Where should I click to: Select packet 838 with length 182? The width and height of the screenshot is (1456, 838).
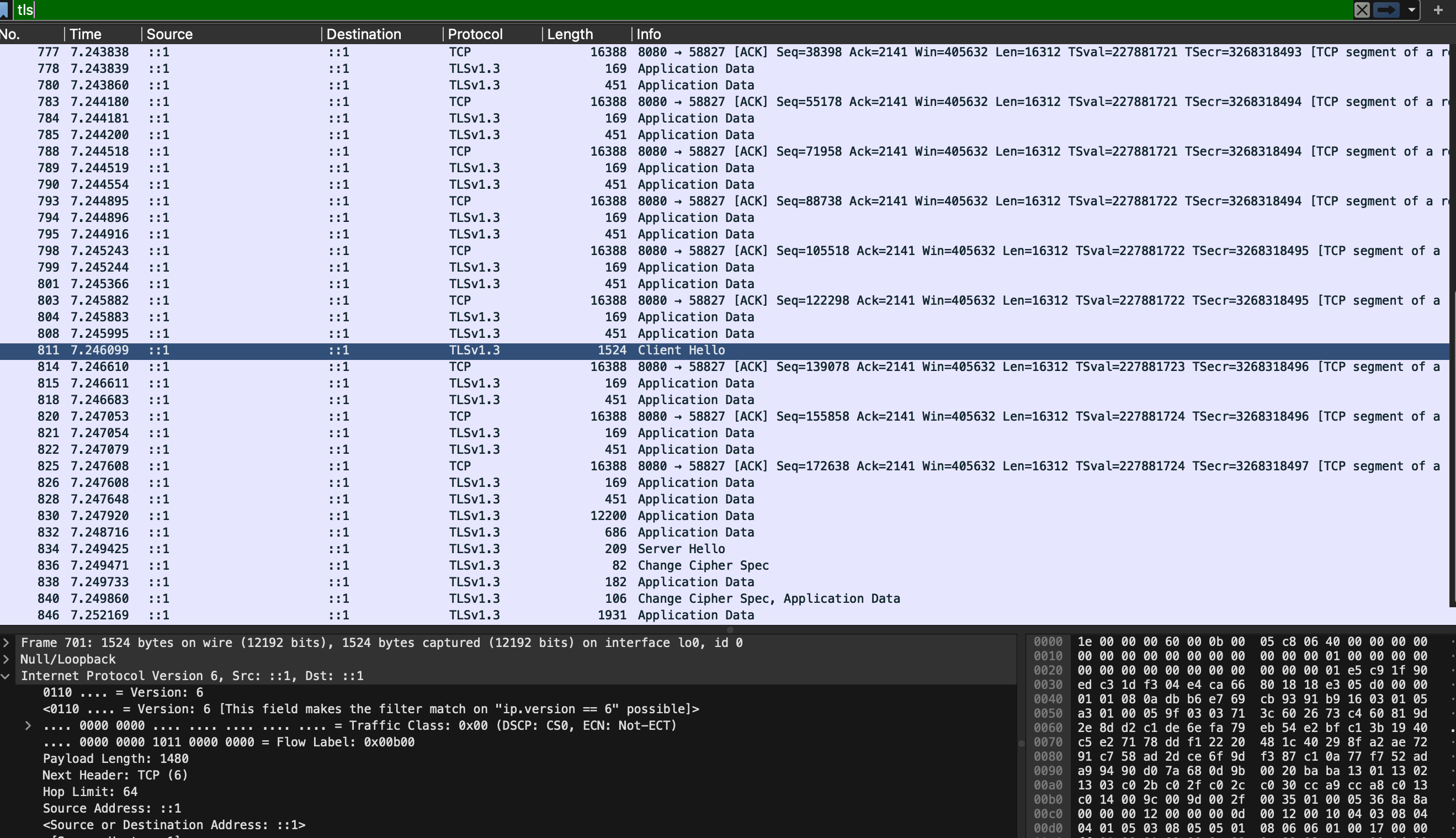point(725,582)
